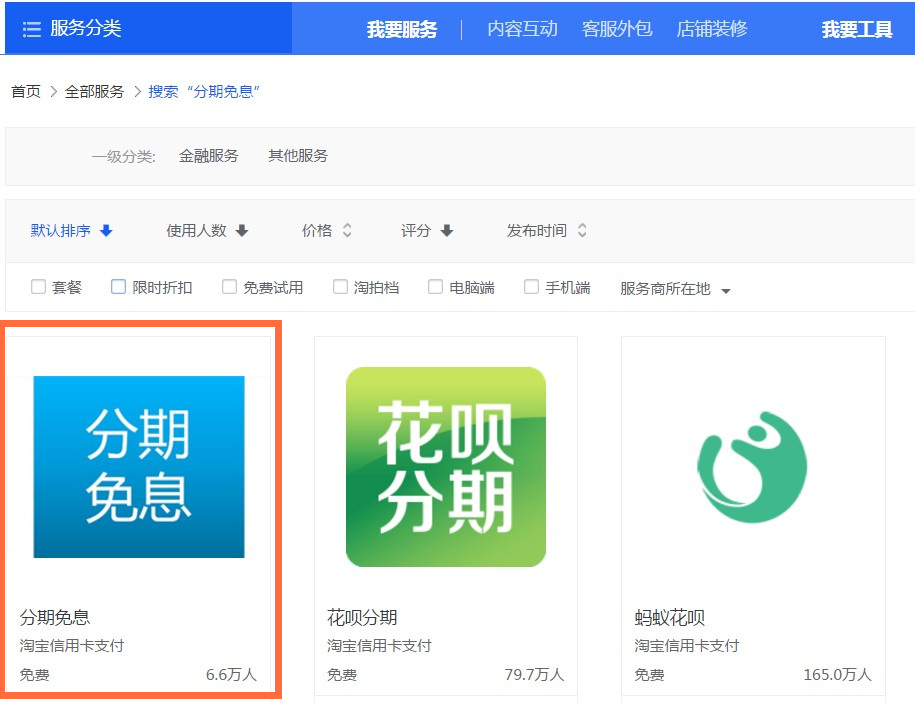Click 淘宝信用卡支付 under 蚂蚁花呗
Viewport: 915px width, 703px height.
(x=686, y=645)
